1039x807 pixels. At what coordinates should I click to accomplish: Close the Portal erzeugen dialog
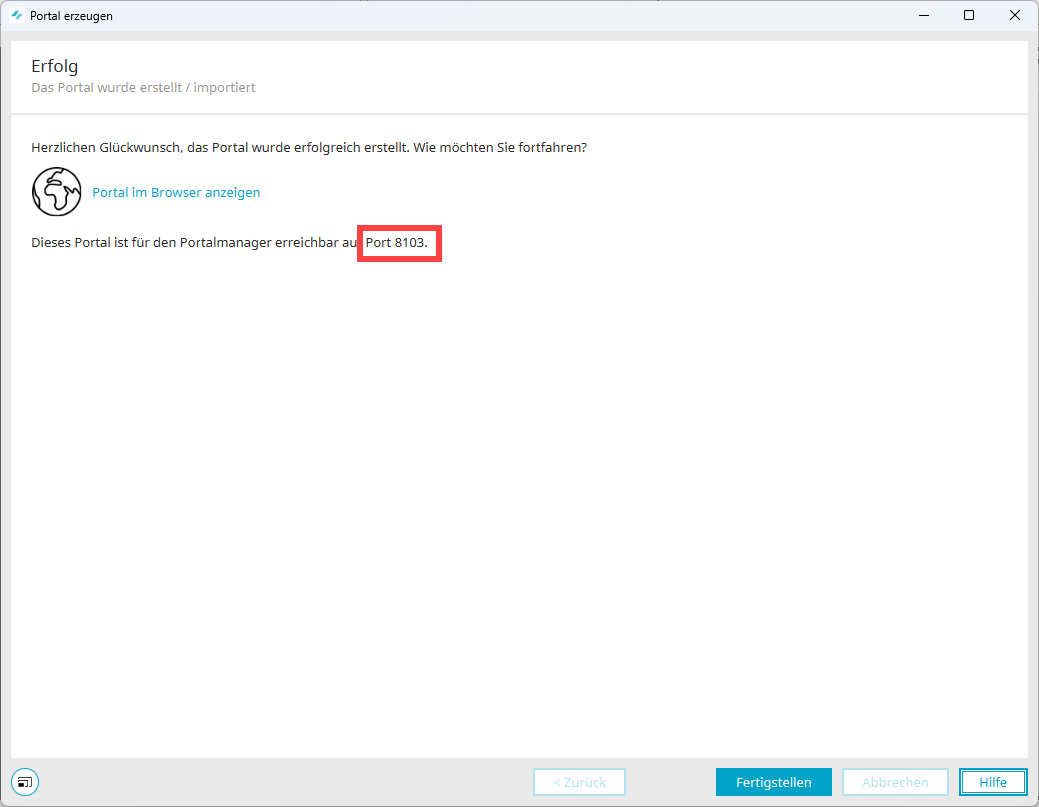pos(1015,16)
